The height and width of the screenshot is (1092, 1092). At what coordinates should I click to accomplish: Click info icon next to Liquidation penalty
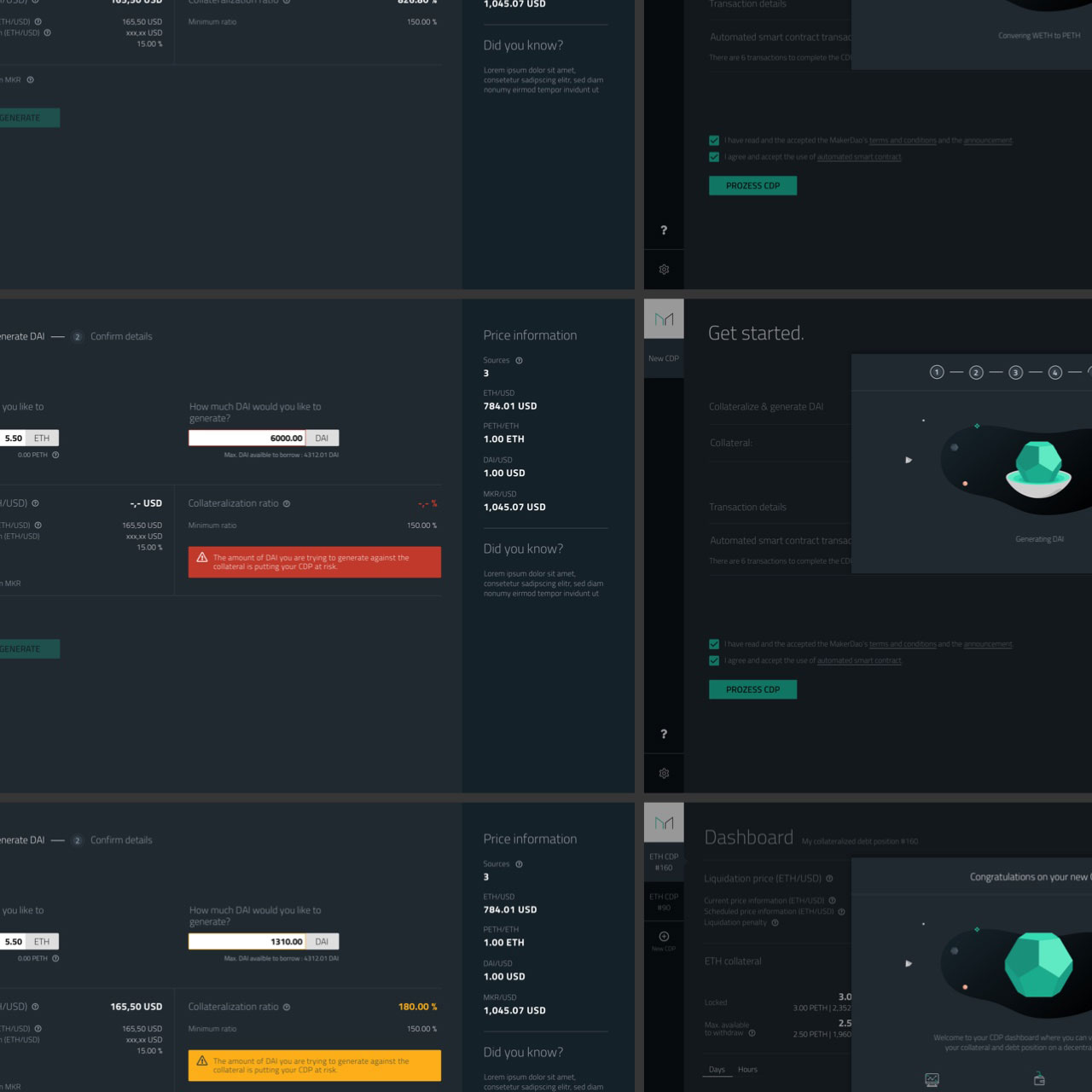pyautogui.click(x=775, y=922)
